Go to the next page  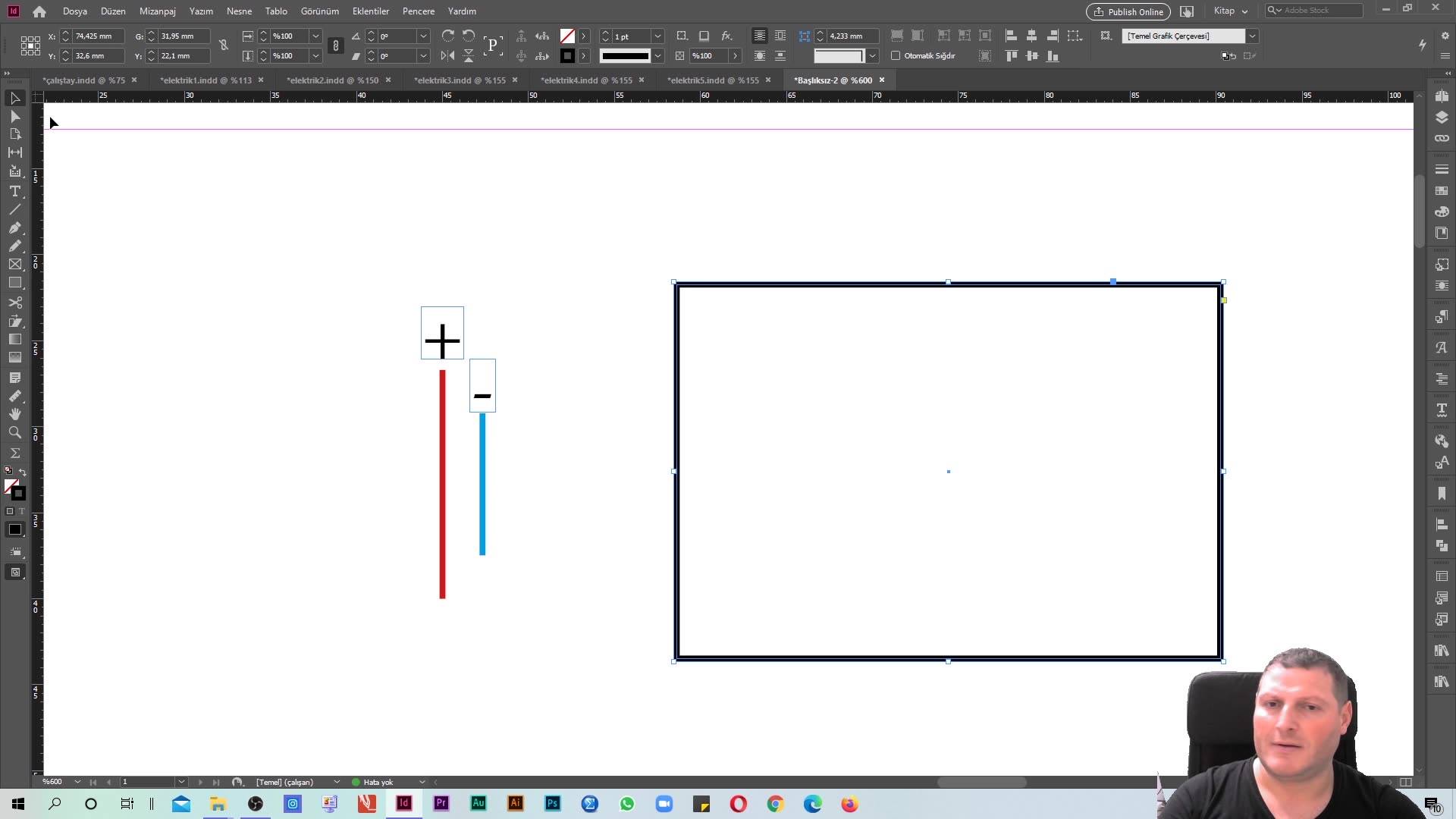point(199,782)
